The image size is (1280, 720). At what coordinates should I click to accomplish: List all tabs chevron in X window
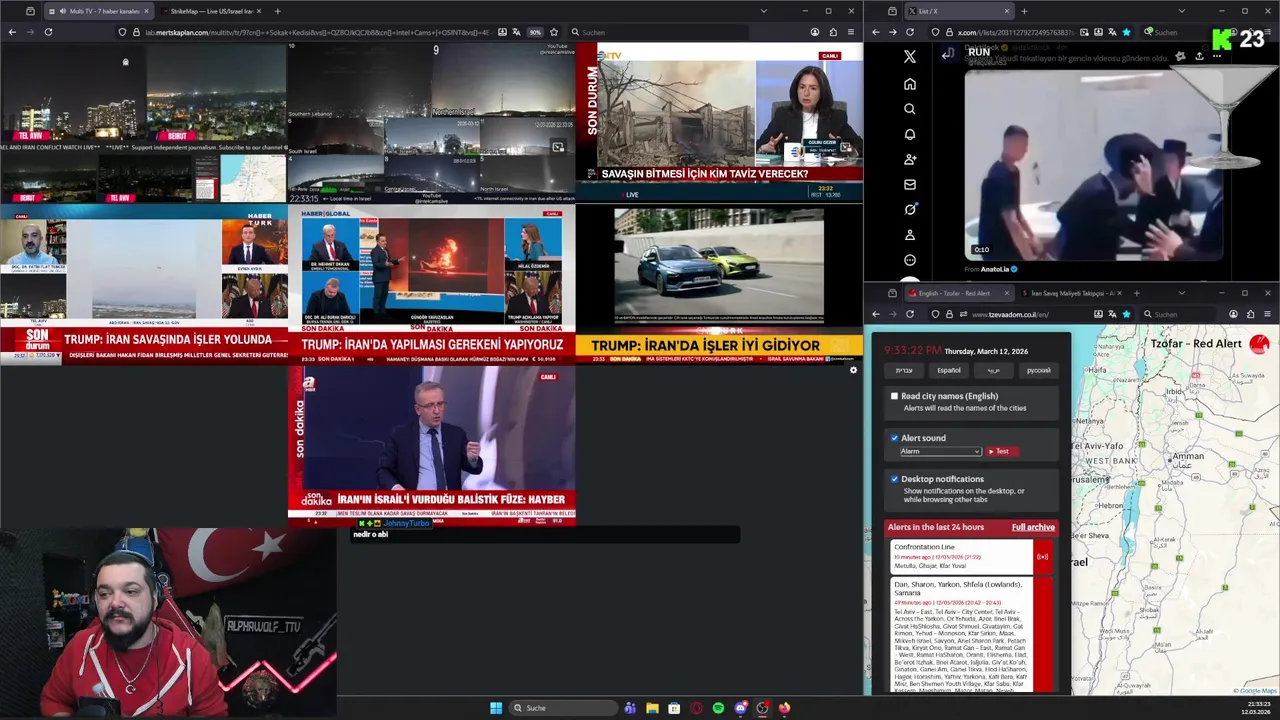pyautogui.click(x=1182, y=11)
